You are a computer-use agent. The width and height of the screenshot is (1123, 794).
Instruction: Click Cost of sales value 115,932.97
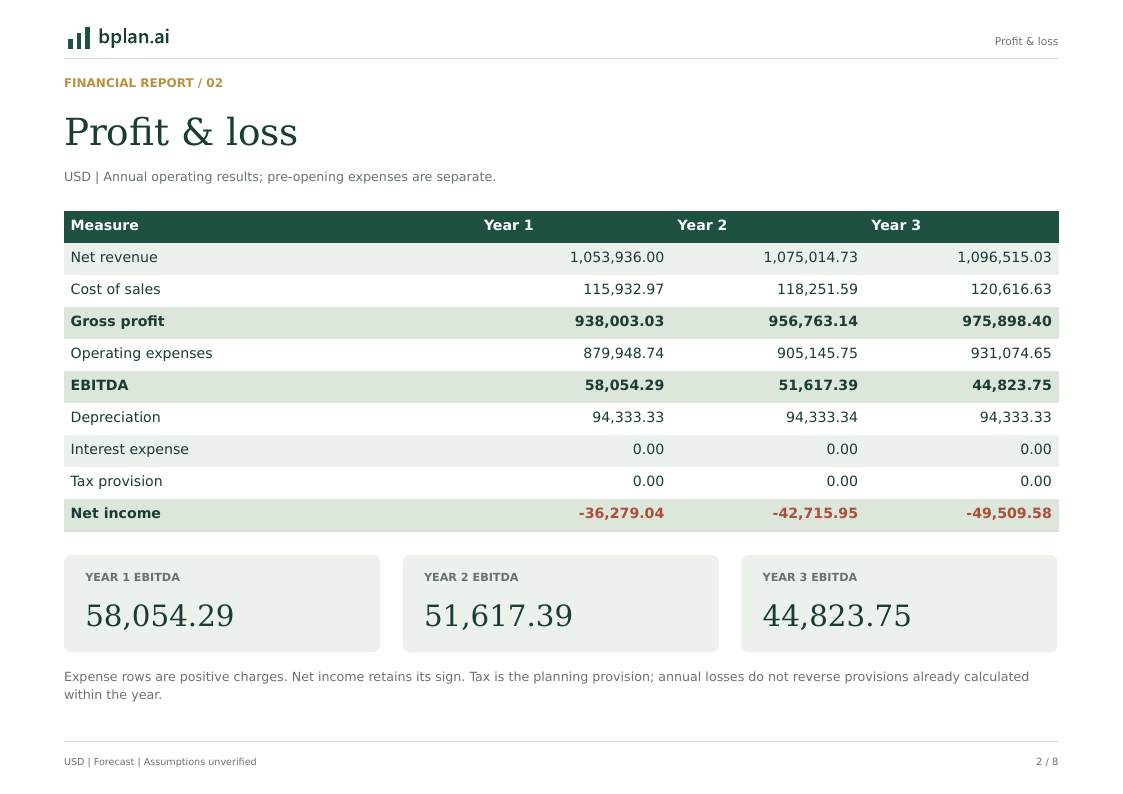pos(623,289)
